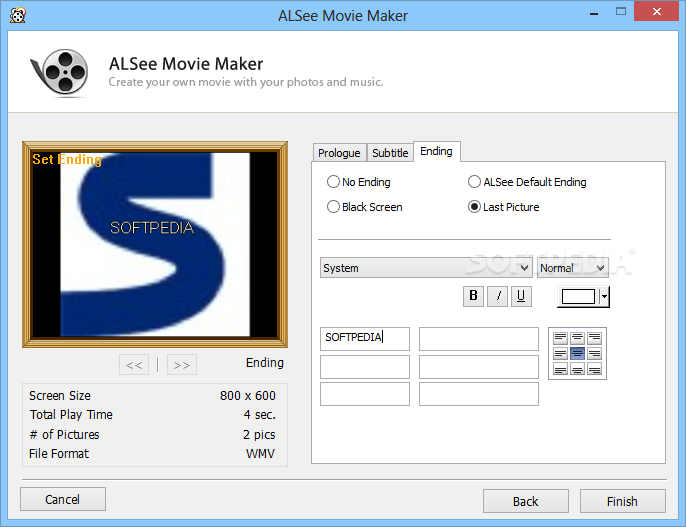686x527 pixels.
Task: Click empty field directly below SOFTPEDIA box
Action: 365,366
